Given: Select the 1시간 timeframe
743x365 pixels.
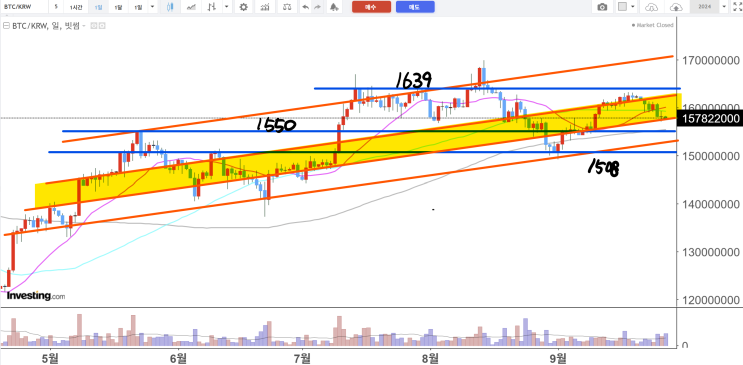Looking at the screenshot, I should (x=75, y=7).
